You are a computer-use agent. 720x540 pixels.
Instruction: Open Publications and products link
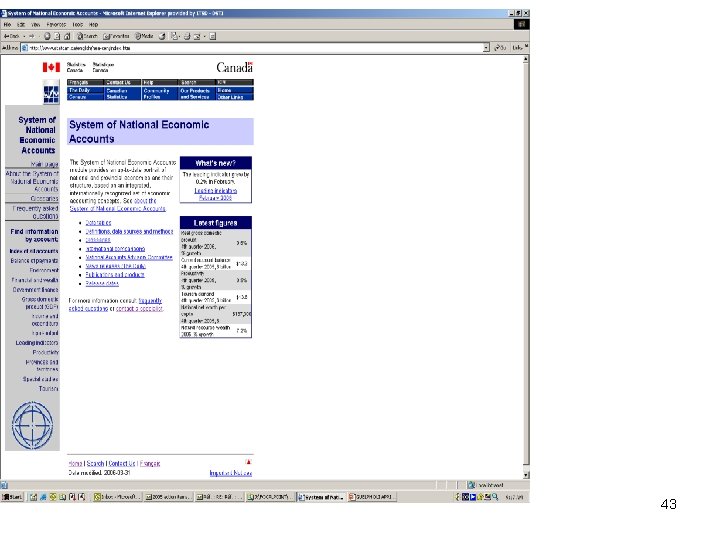[x=115, y=275]
